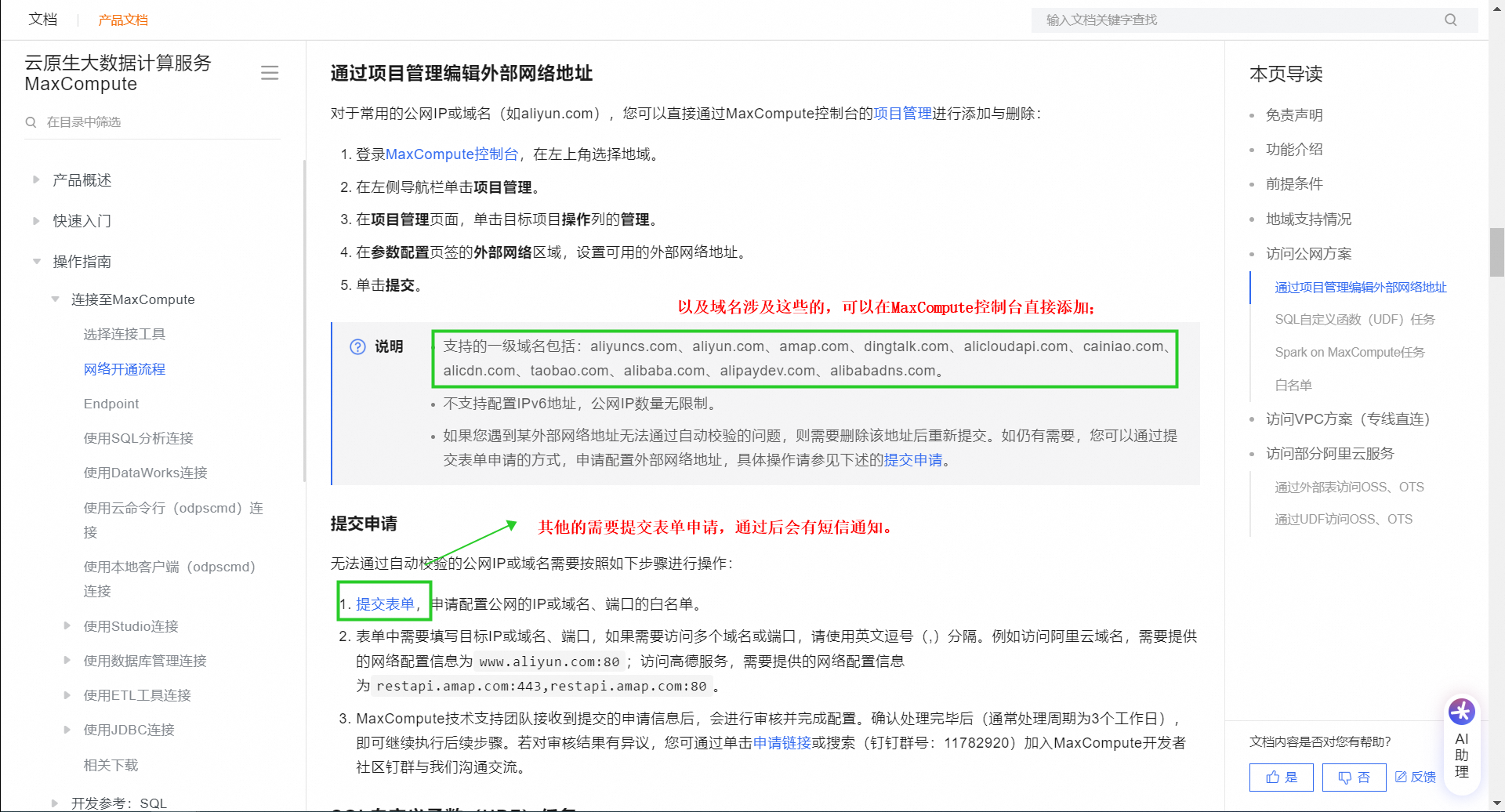The image size is (1505, 812).
Task: Click the 云原生大数据计算服务 MaxCompute title
Action: tap(118, 73)
